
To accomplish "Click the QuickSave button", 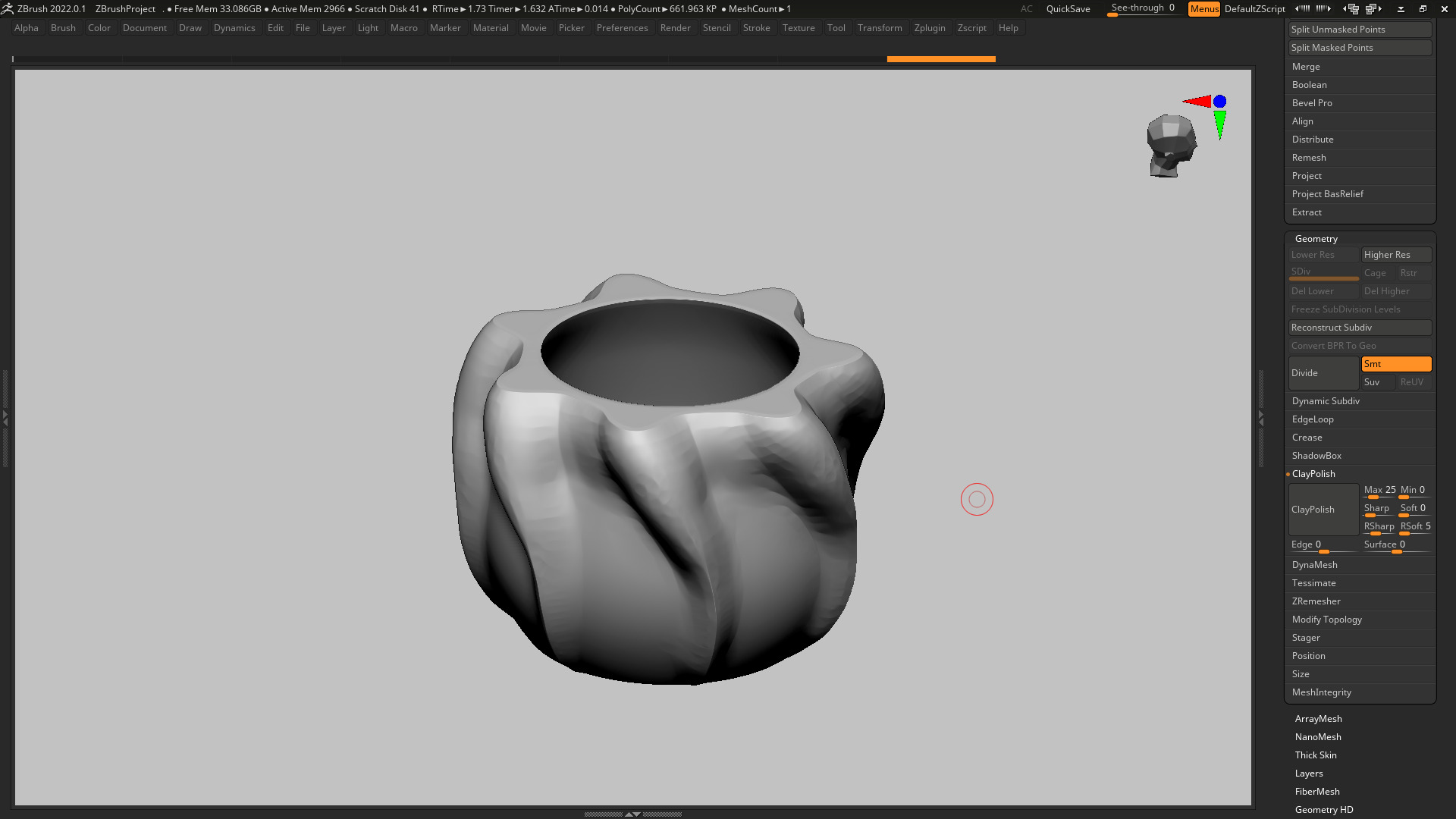I will pos(1068,9).
